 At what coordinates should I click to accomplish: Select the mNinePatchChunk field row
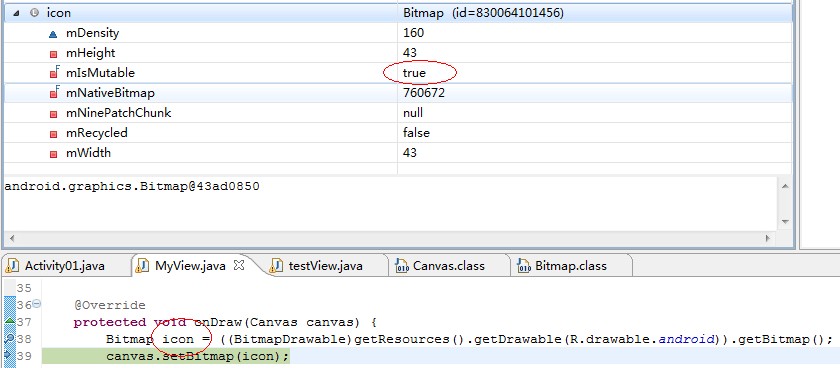click(x=398, y=112)
